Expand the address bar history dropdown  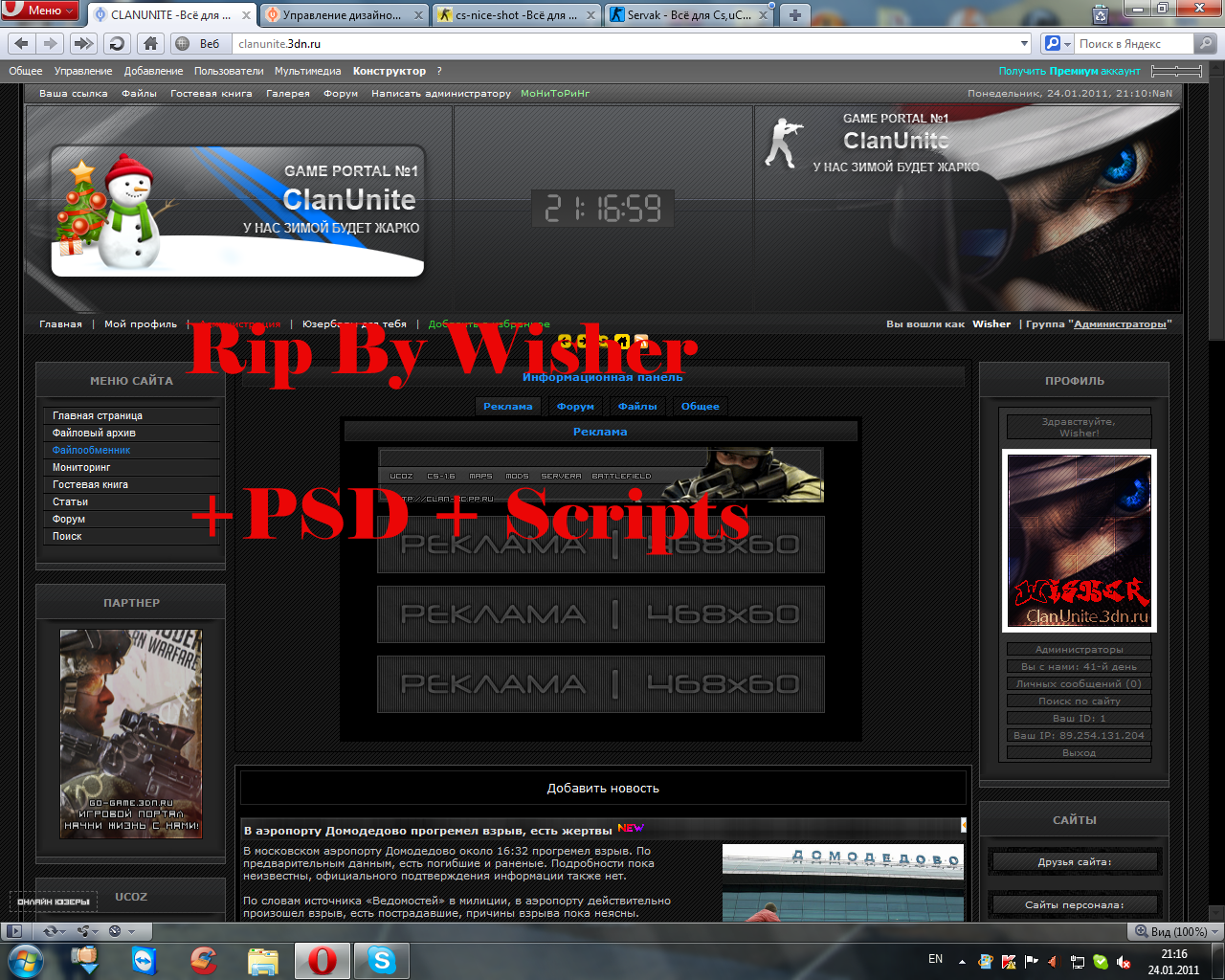tap(1024, 43)
